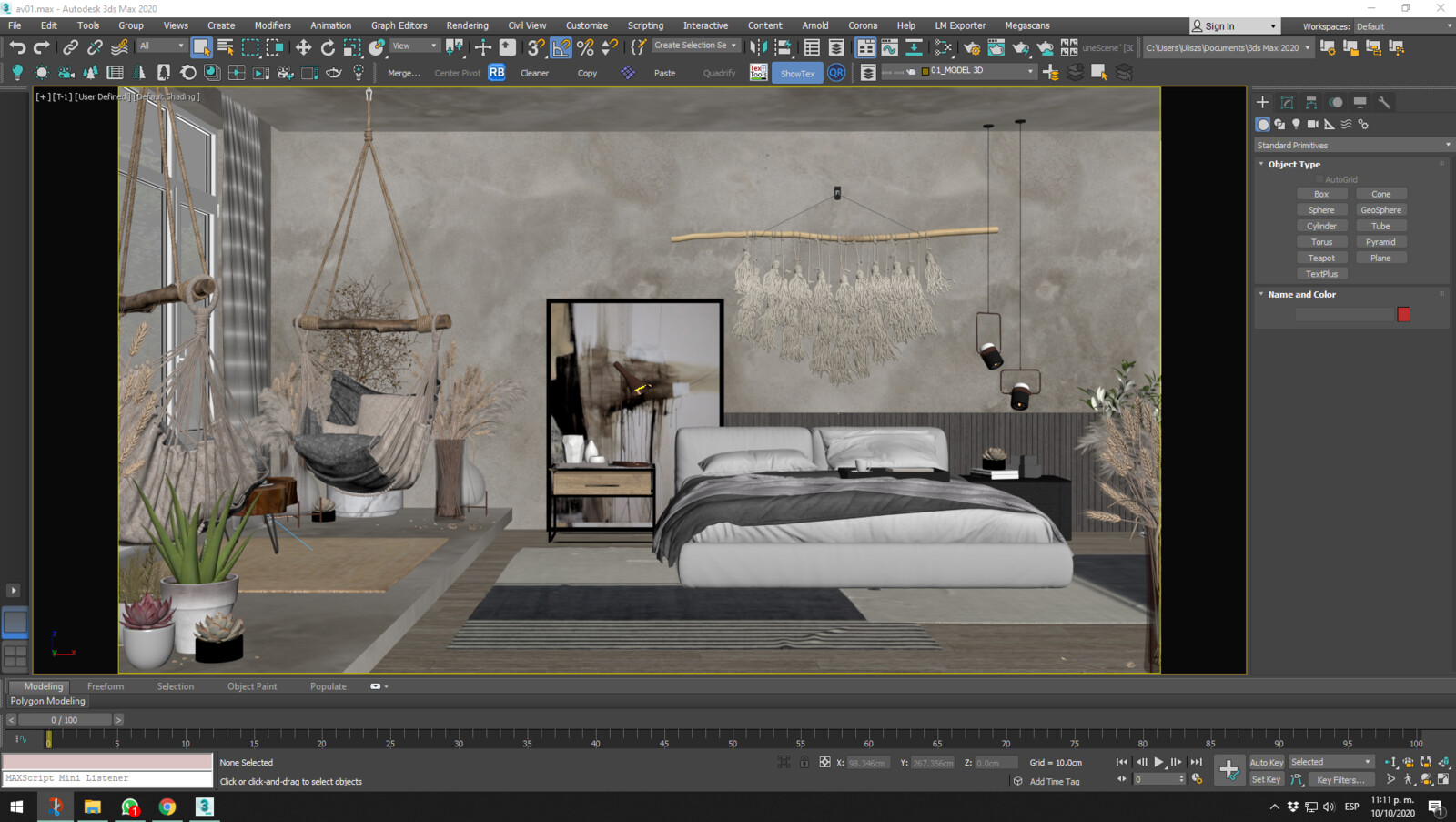This screenshot has width=1456, height=822.
Task: Click the Mirror tool icon
Action: pyautogui.click(x=758, y=47)
